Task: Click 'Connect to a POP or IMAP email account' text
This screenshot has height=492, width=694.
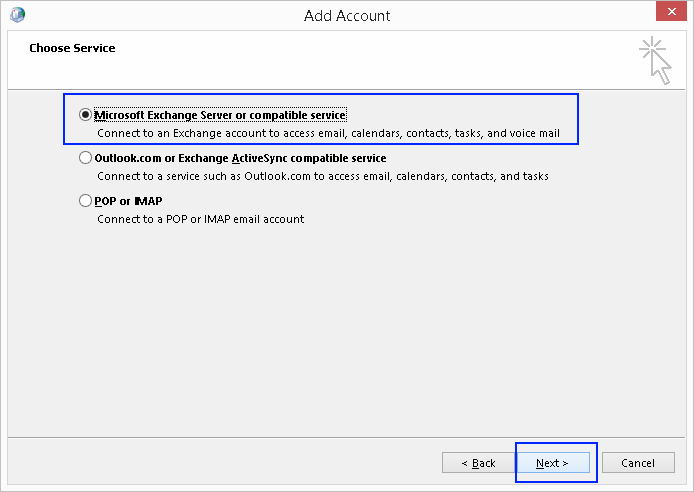Action: coord(200,219)
